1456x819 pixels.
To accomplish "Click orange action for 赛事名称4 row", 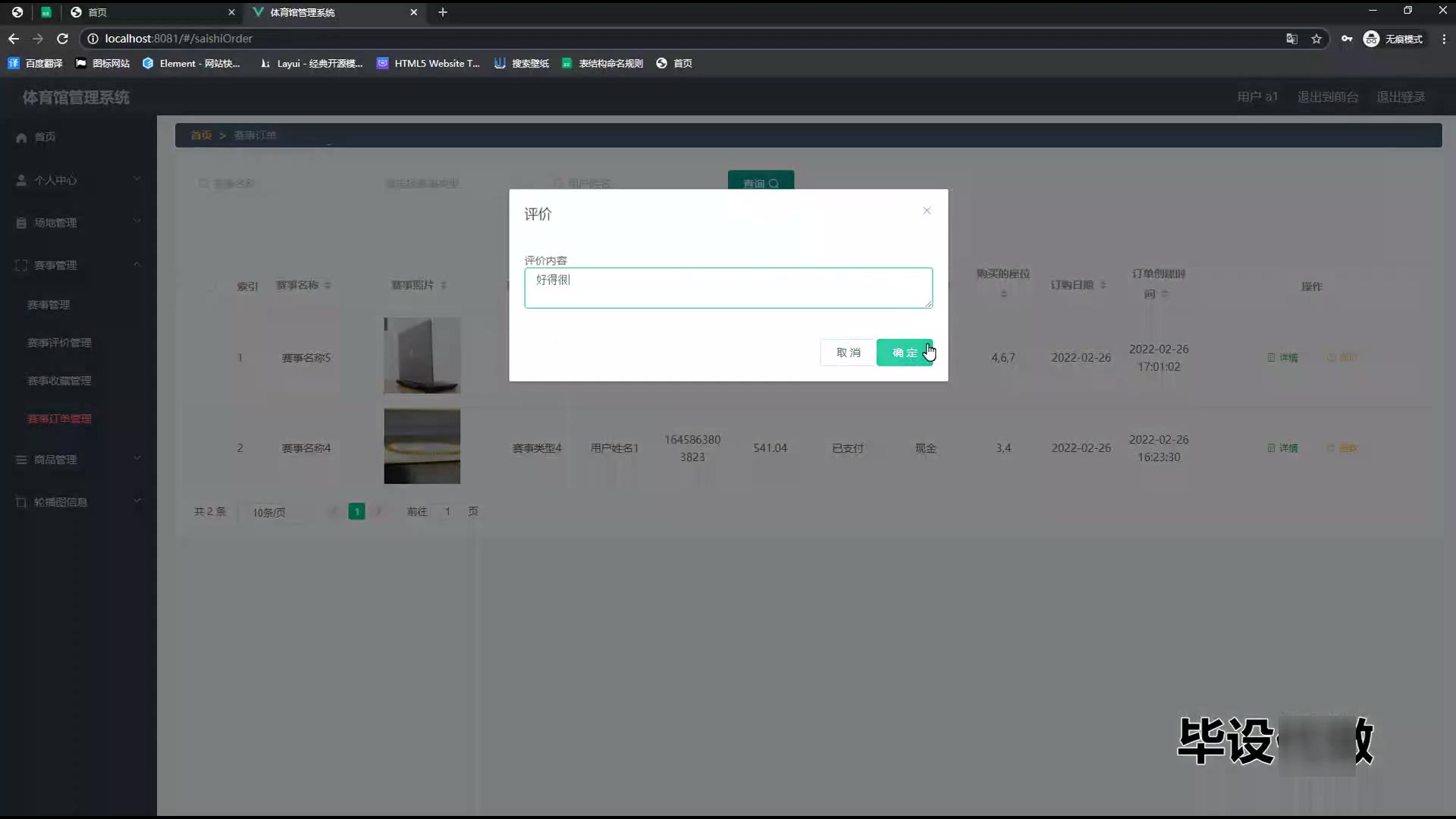I will click(1342, 448).
